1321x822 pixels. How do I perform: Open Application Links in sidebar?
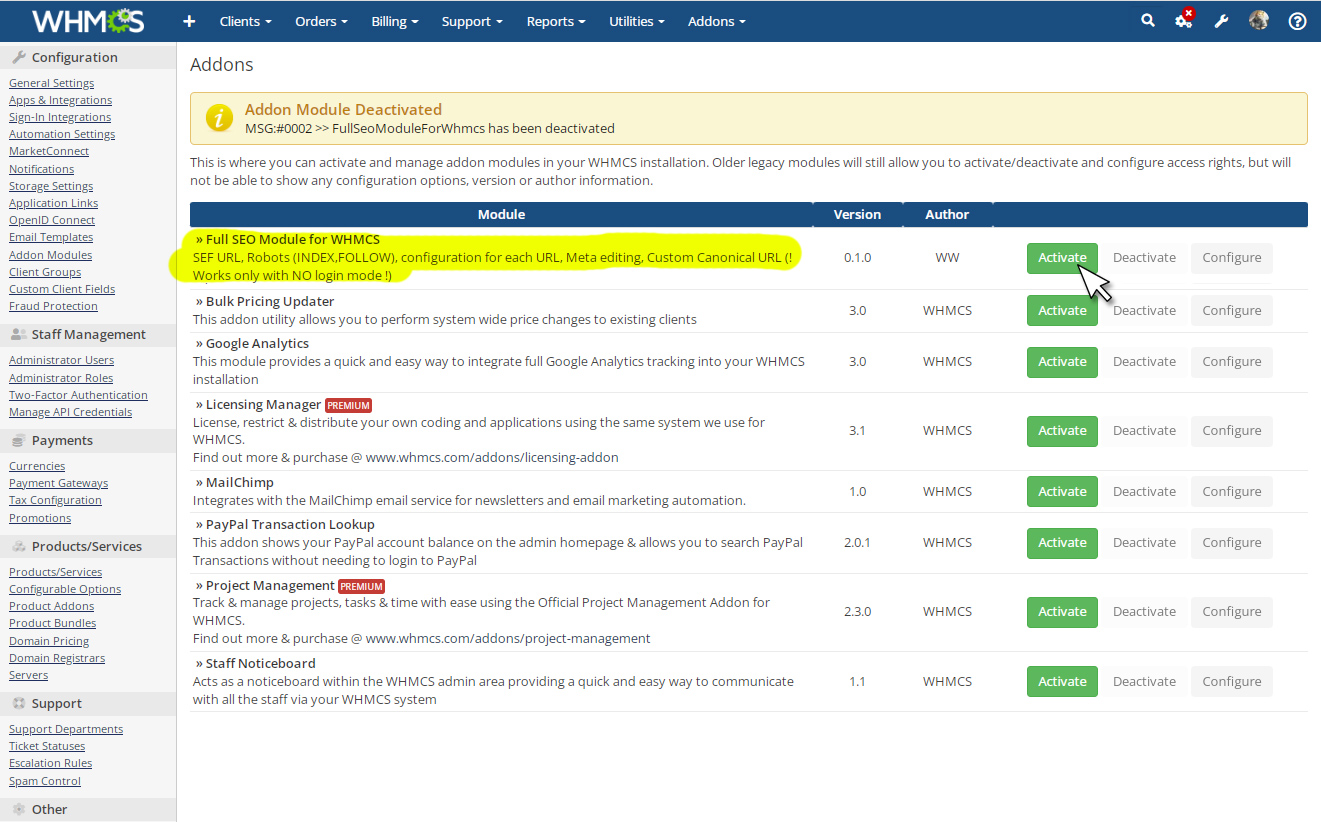click(x=53, y=203)
